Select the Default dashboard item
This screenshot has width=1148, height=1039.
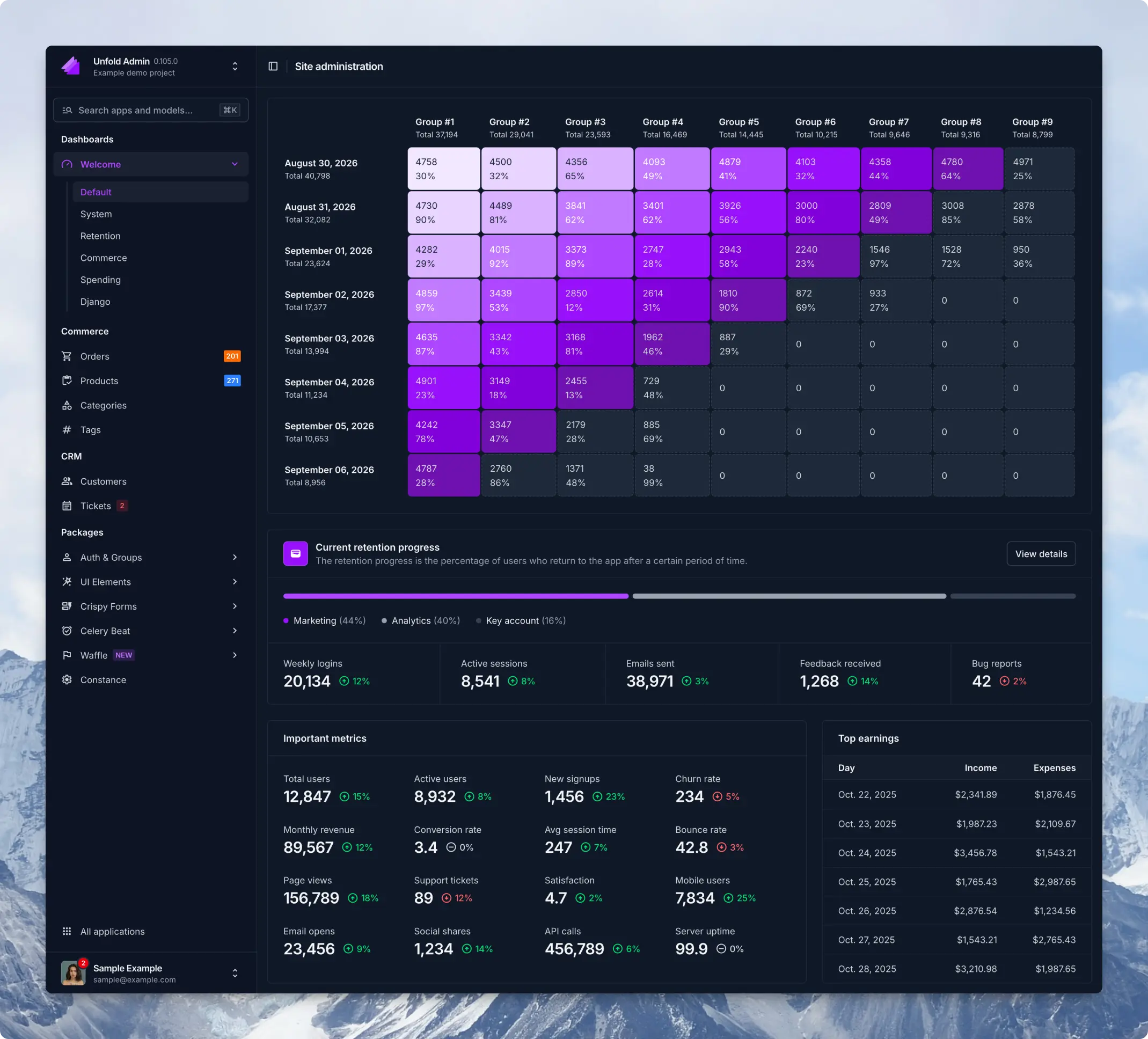pos(160,193)
